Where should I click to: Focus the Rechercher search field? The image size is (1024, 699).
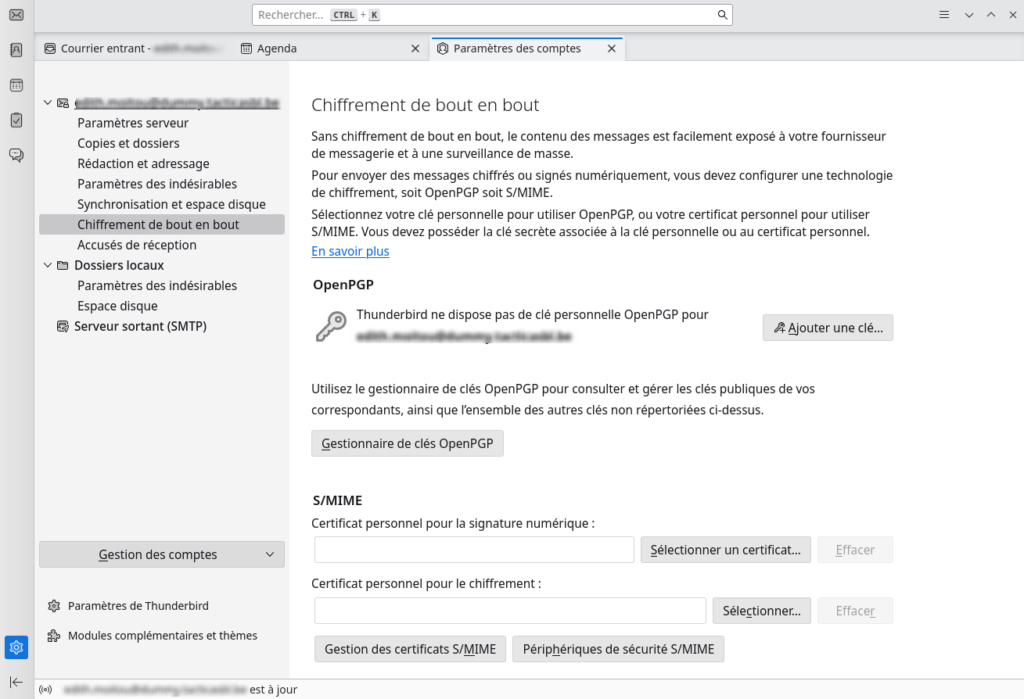[x=492, y=14]
